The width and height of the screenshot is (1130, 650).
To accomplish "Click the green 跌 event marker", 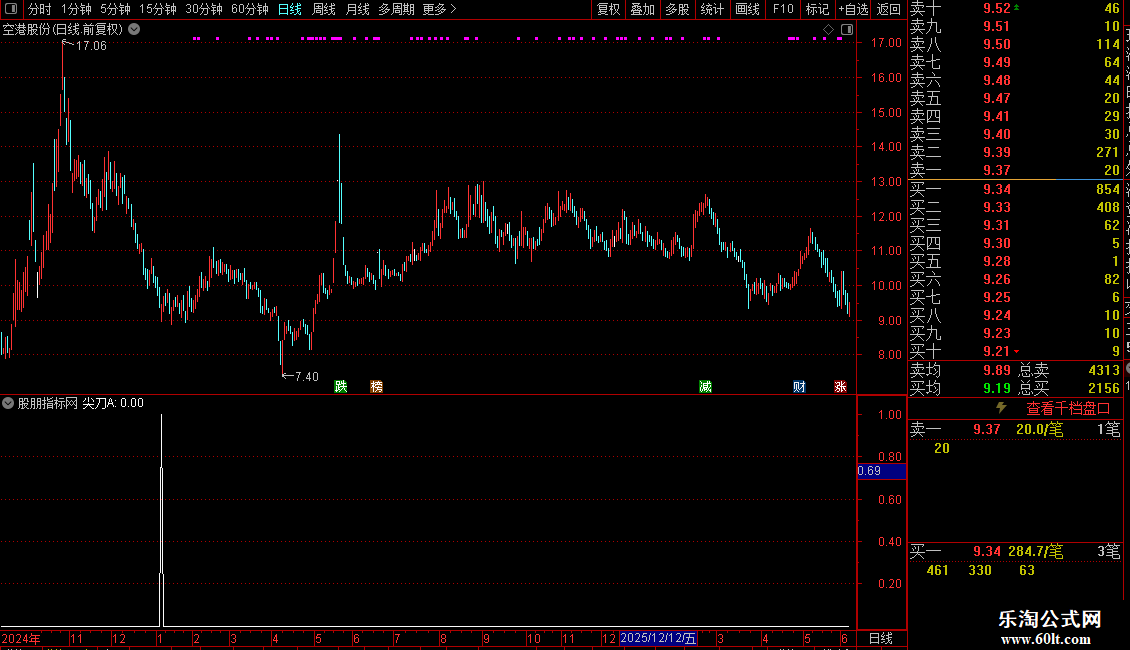I will click(341, 386).
